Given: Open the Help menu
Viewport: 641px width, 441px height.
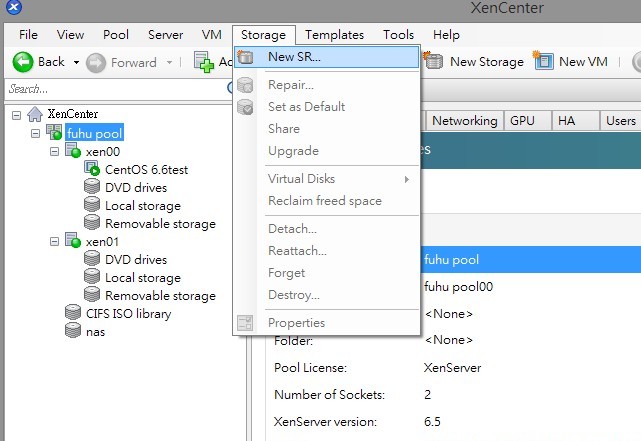Looking at the screenshot, I should pos(446,35).
